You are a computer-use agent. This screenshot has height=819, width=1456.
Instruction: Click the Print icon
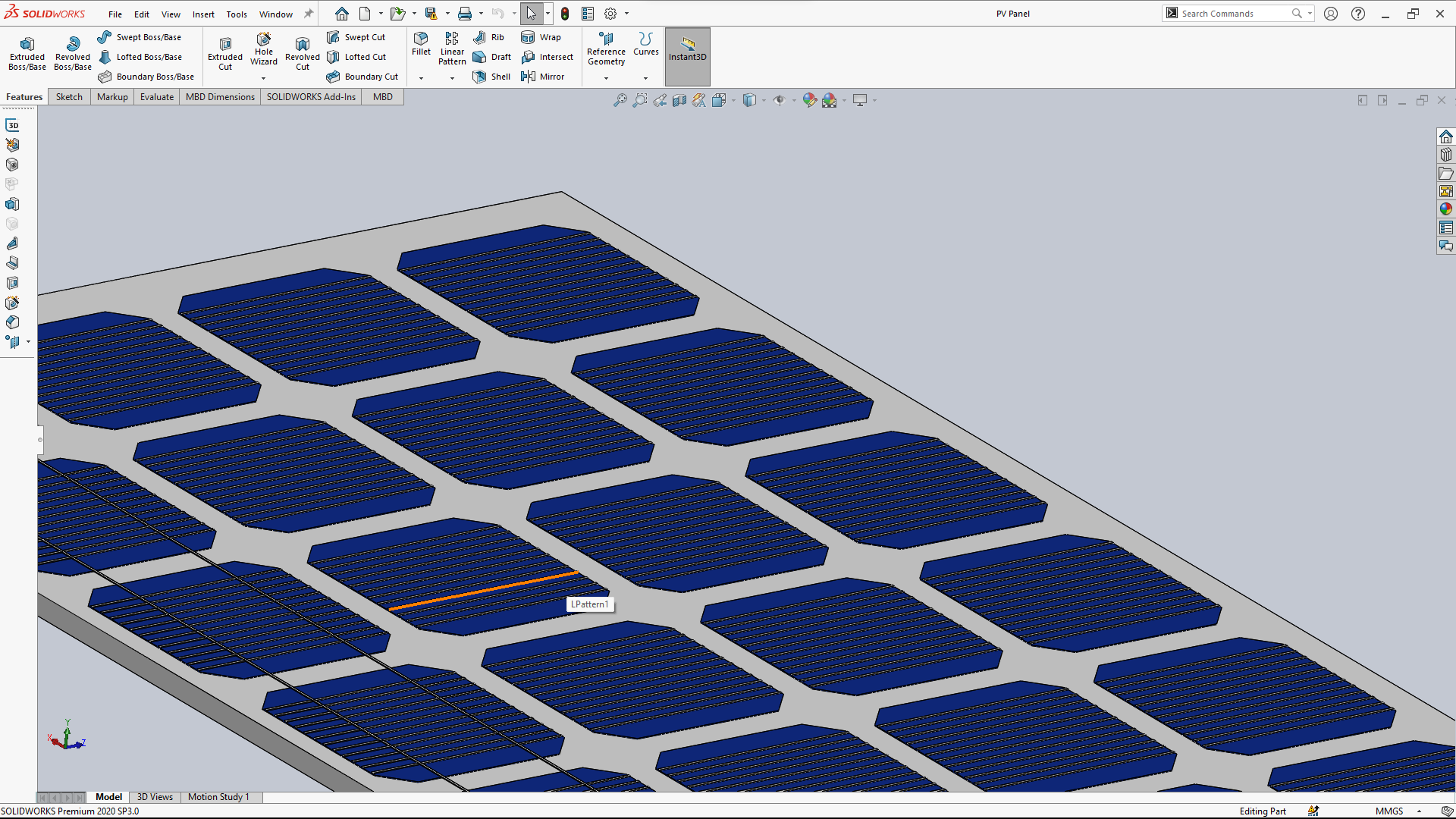465,14
